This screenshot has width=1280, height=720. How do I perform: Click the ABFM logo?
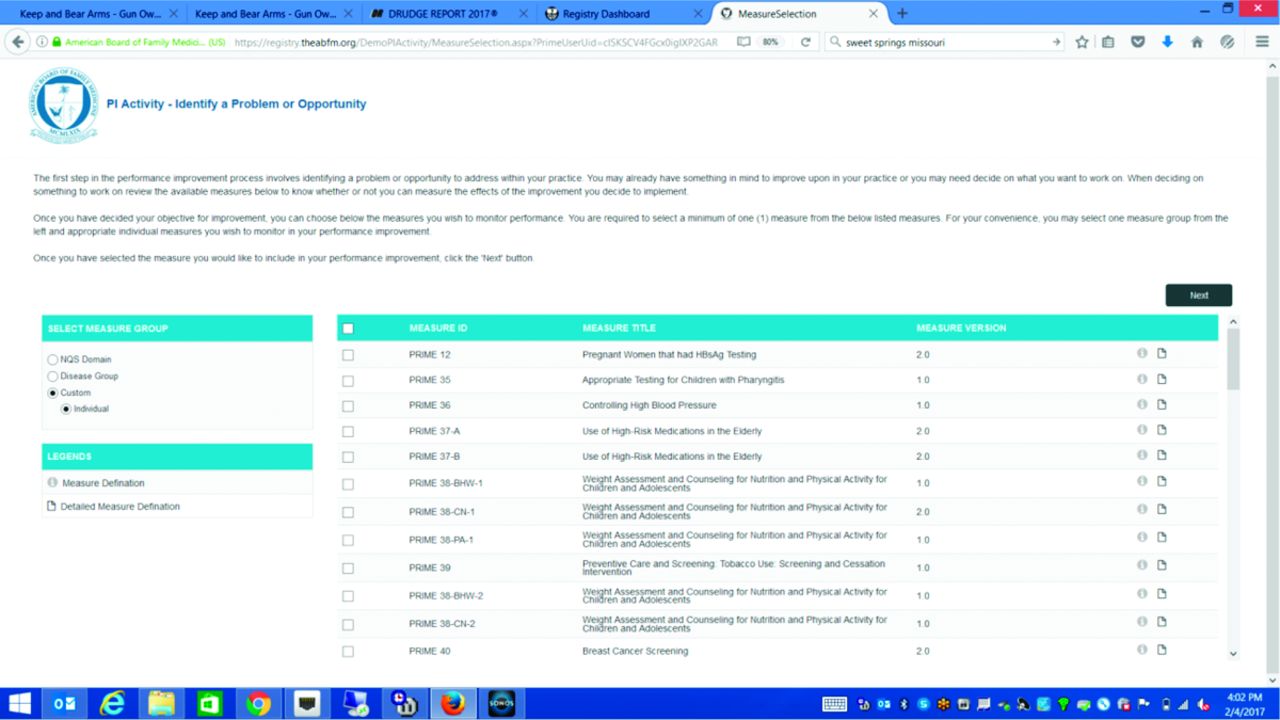(x=63, y=107)
